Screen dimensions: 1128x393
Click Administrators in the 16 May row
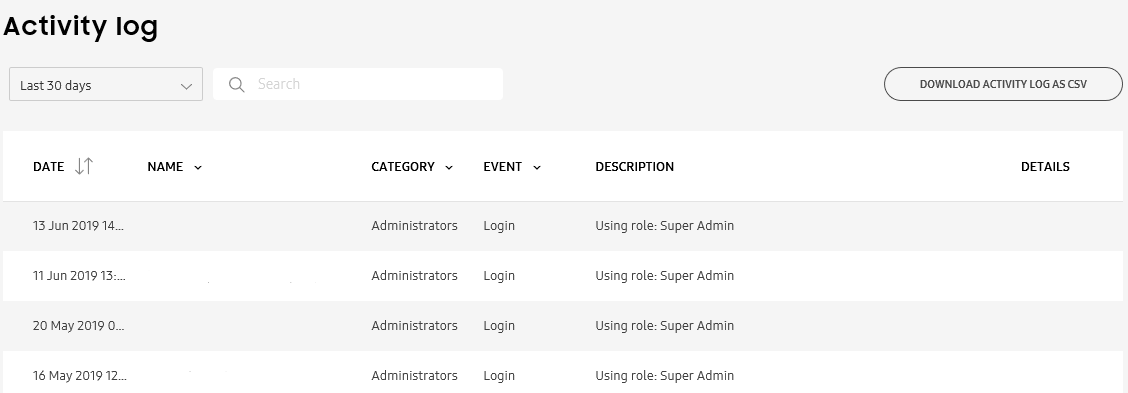pos(414,376)
